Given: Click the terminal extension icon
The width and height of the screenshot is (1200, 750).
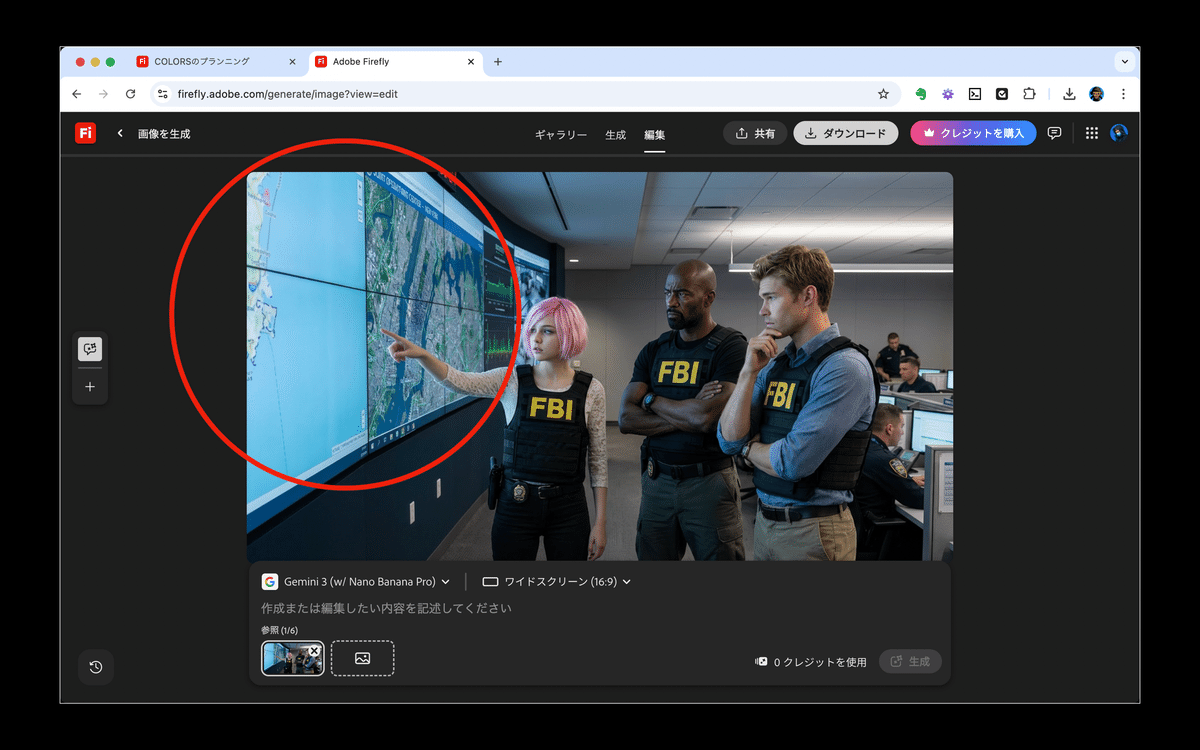Looking at the screenshot, I should pyautogui.click(x=975, y=94).
